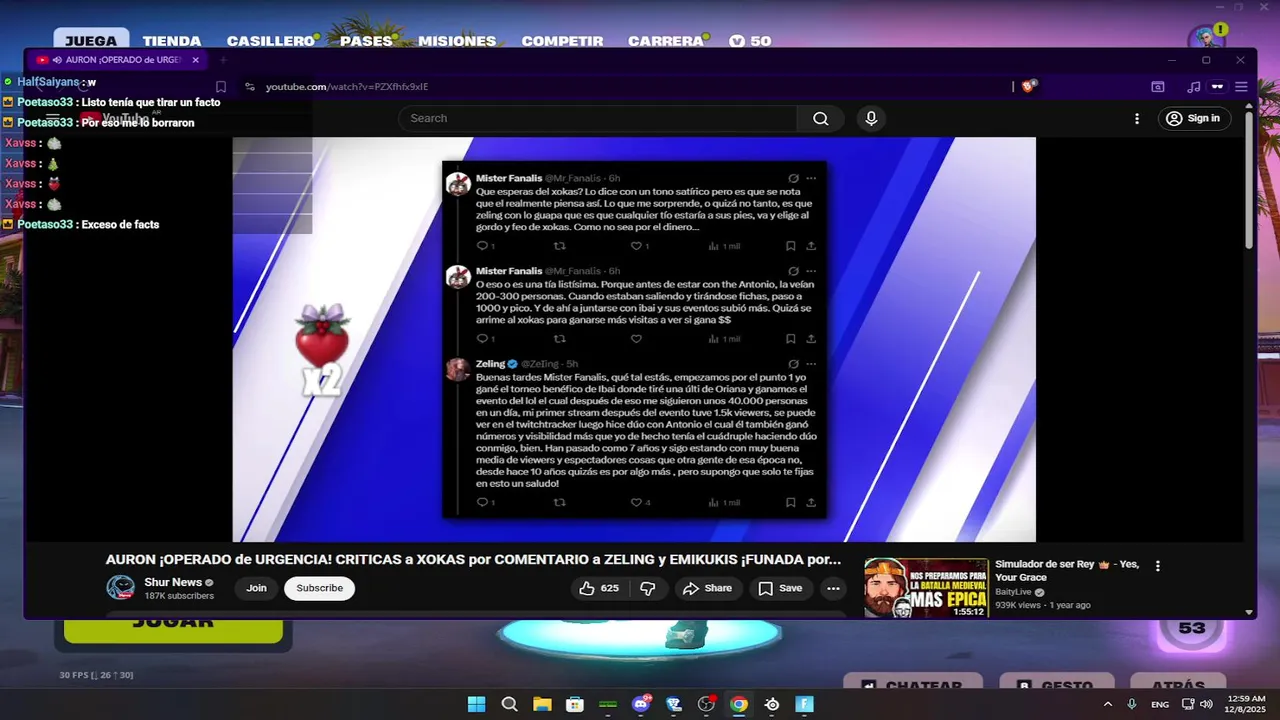Click the scrollbar down arrow
Screen dimensions: 1280x720
(x=1249, y=612)
